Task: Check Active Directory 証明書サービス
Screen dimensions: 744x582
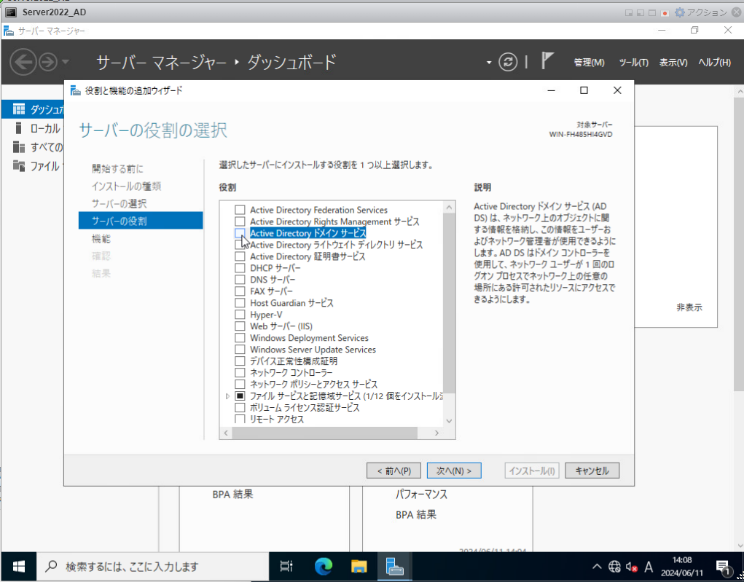Action: (240, 256)
